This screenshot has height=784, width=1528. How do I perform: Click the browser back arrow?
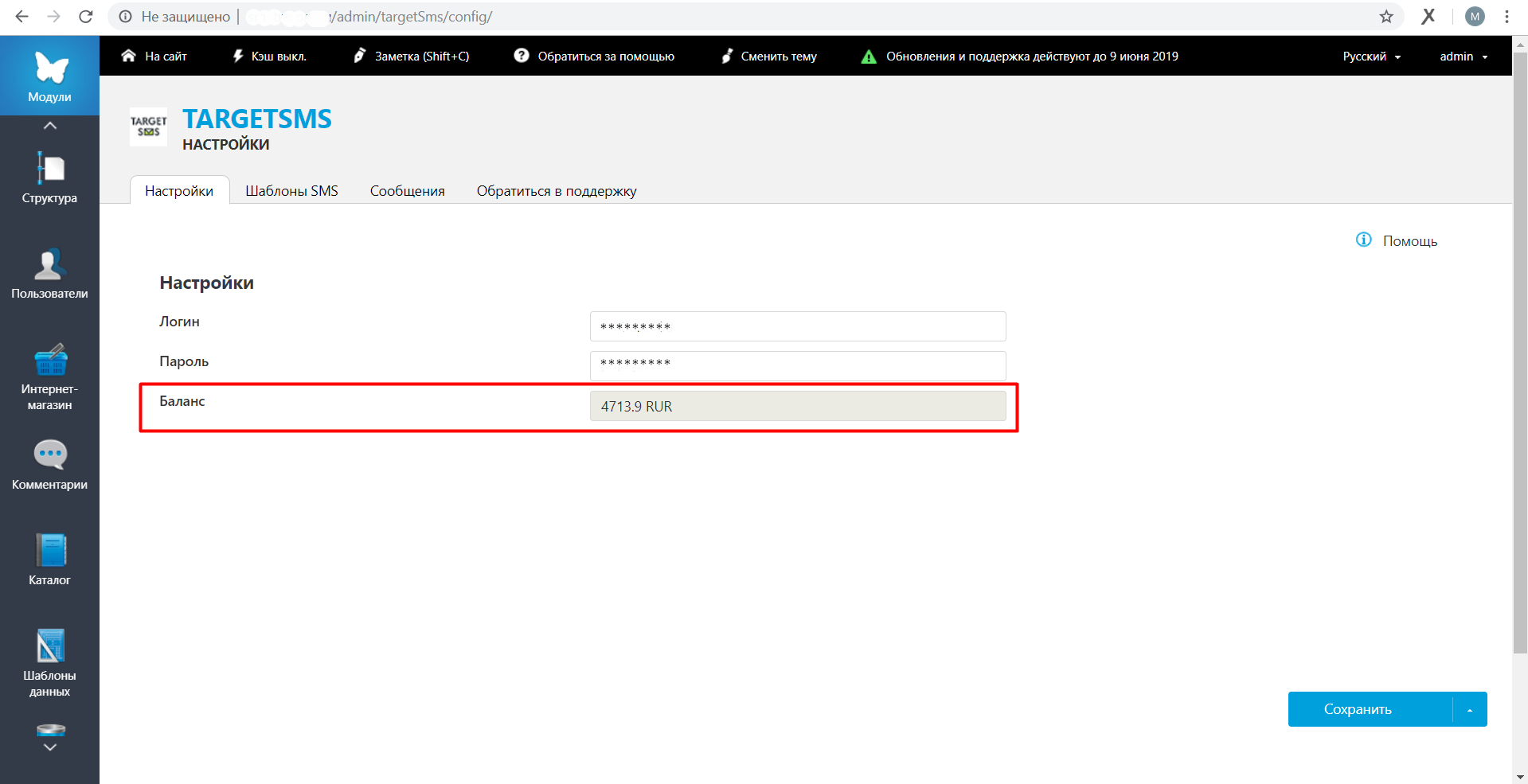(21, 17)
